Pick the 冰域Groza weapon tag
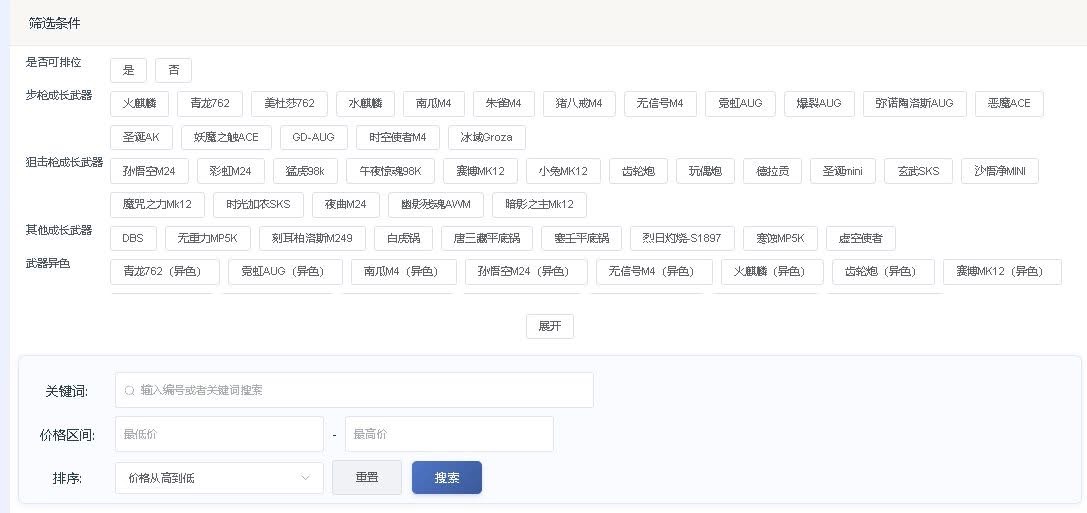This screenshot has width=1087, height=513. pos(486,137)
